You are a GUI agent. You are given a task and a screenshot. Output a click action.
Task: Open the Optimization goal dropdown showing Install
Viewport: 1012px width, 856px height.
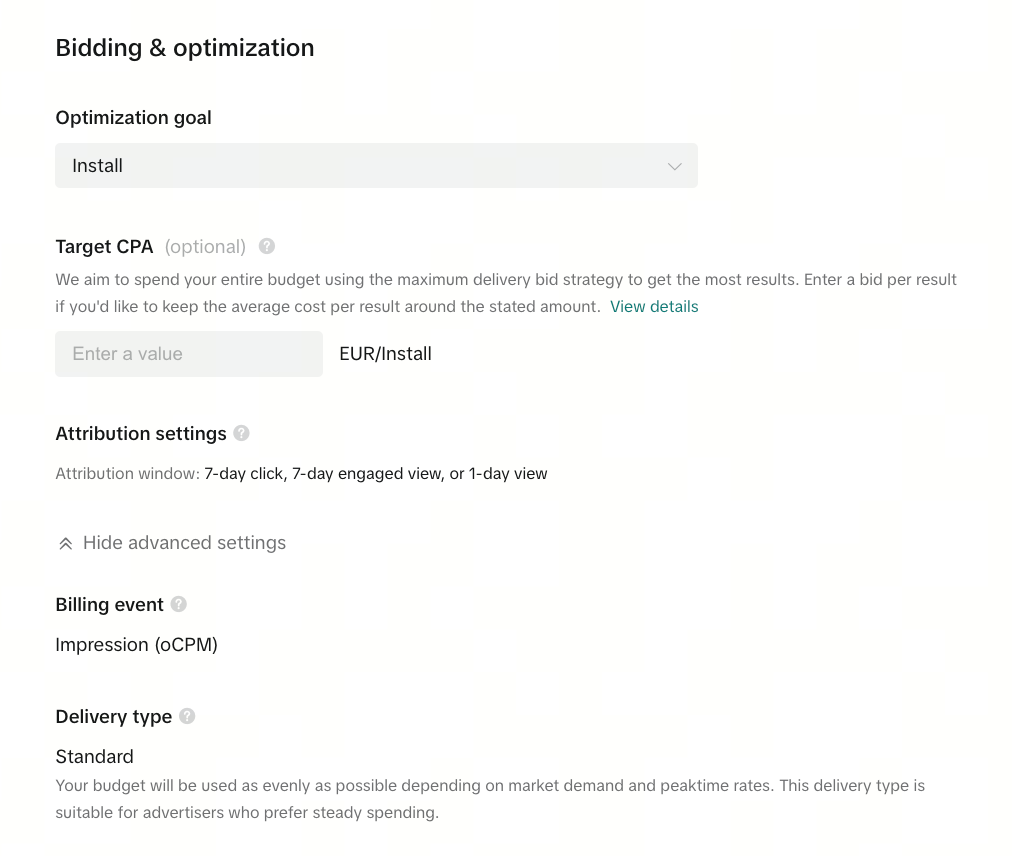376,166
